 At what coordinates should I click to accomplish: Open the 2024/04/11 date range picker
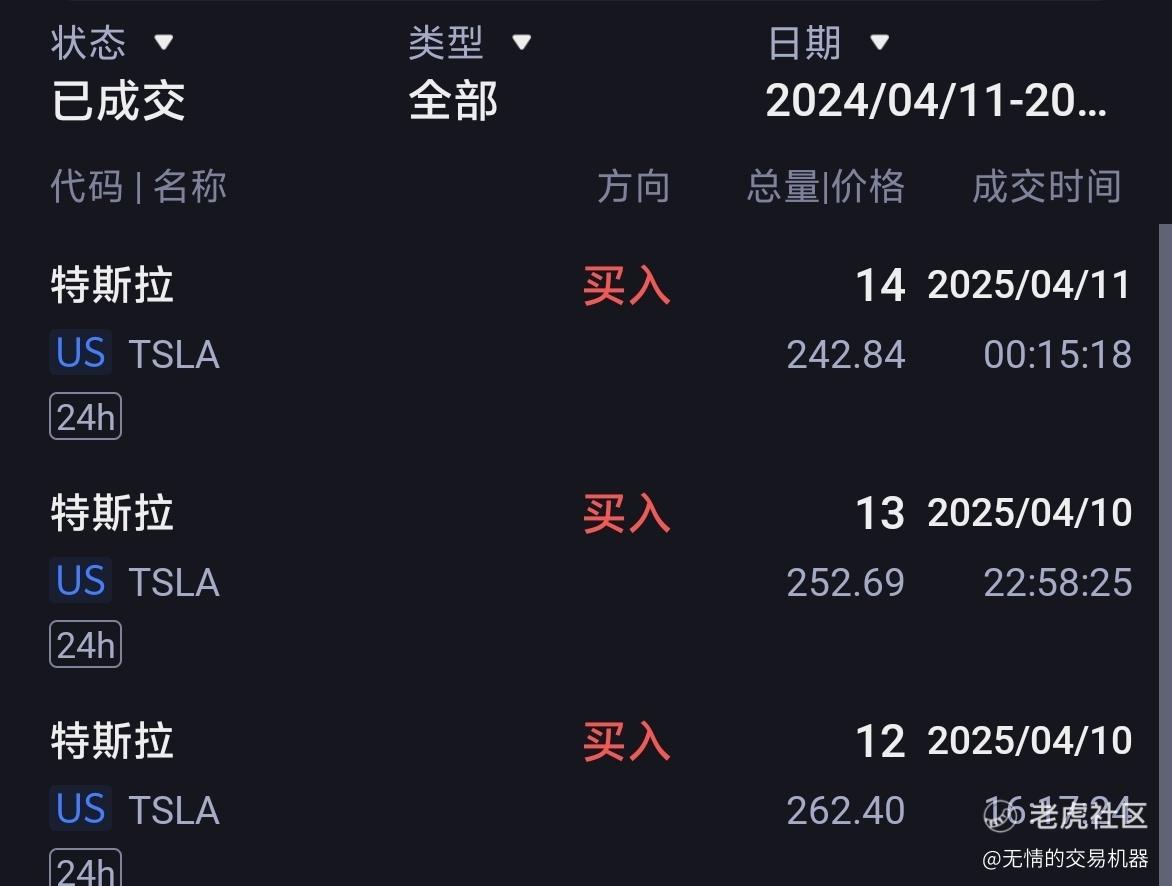(x=936, y=100)
